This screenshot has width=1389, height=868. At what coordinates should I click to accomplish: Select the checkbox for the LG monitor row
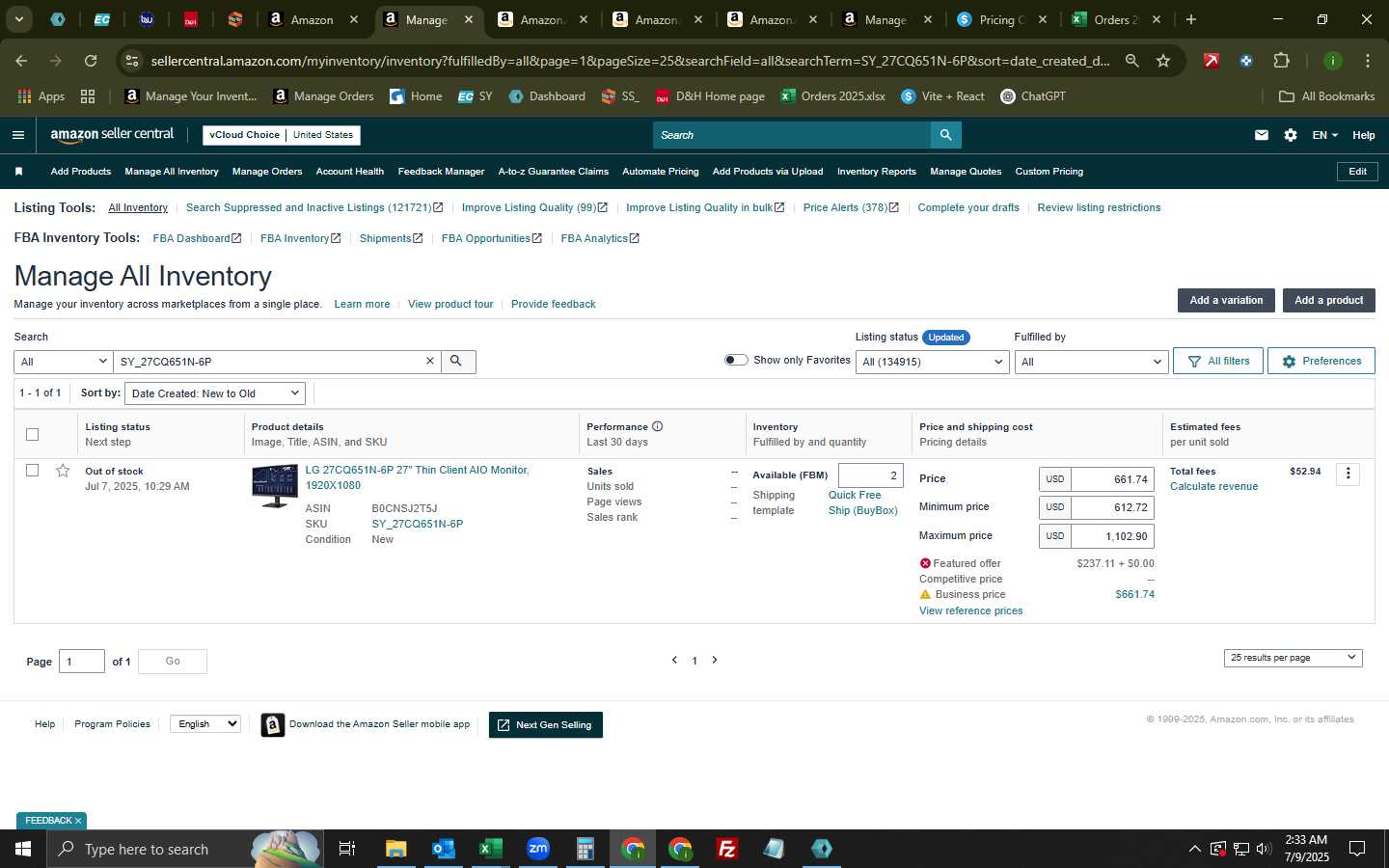(x=32, y=471)
